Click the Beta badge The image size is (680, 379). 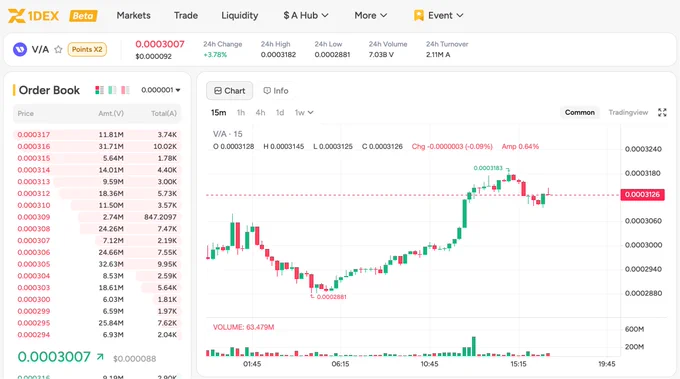click(83, 16)
